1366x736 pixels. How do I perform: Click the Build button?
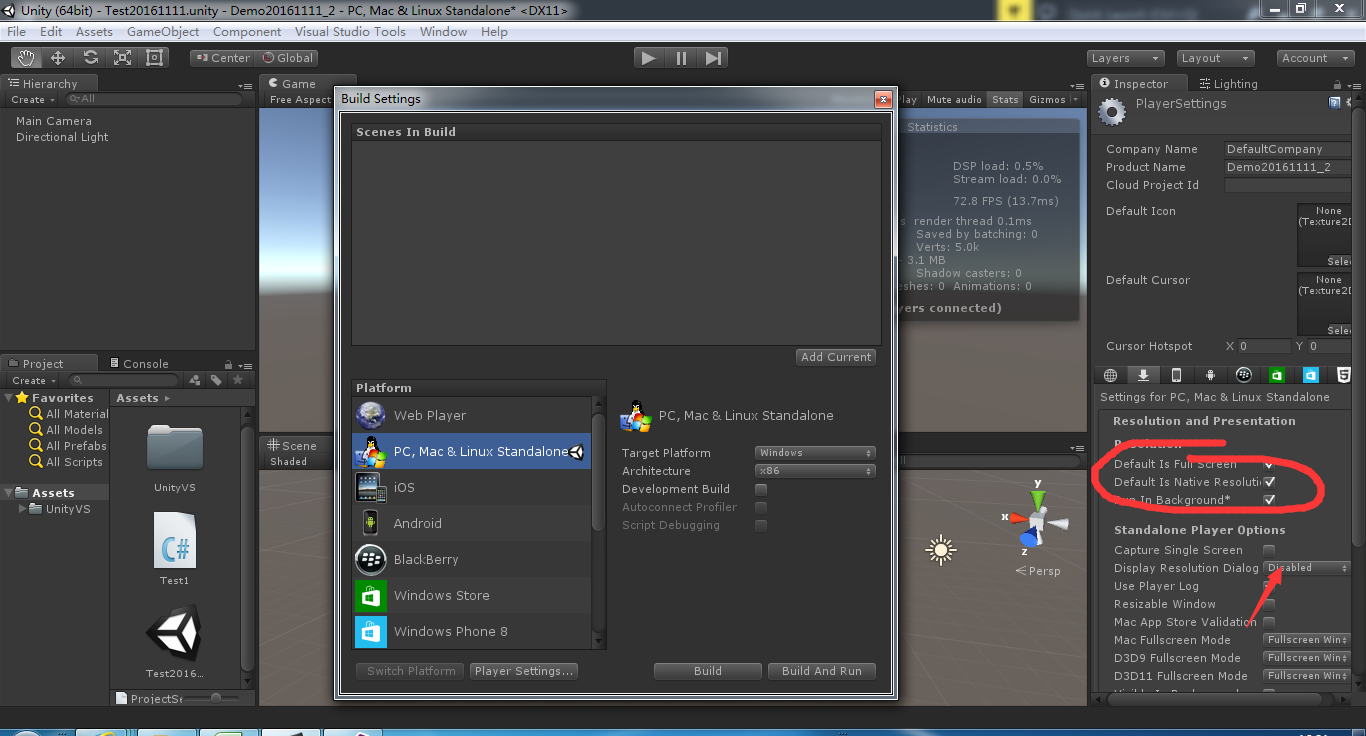pos(708,671)
